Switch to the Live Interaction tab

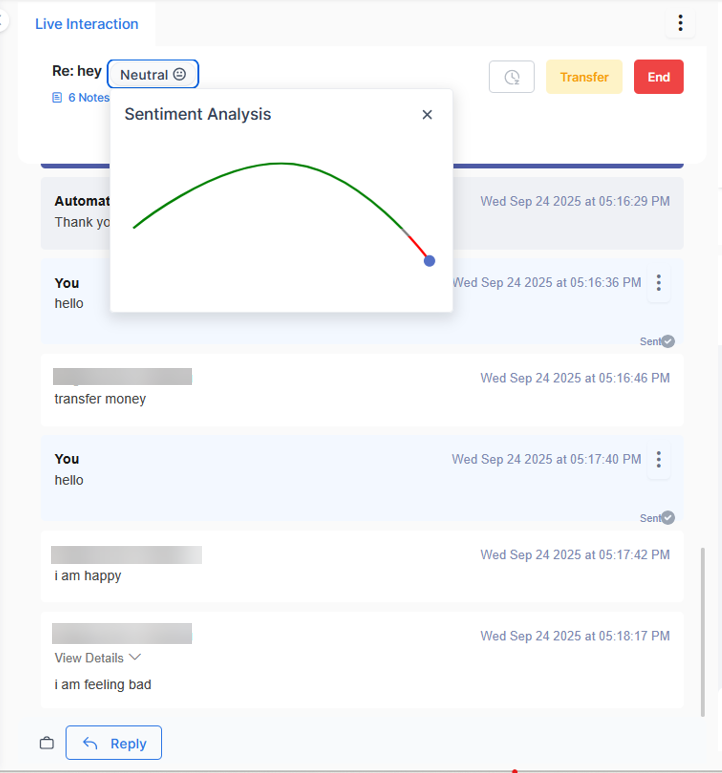click(87, 24)
